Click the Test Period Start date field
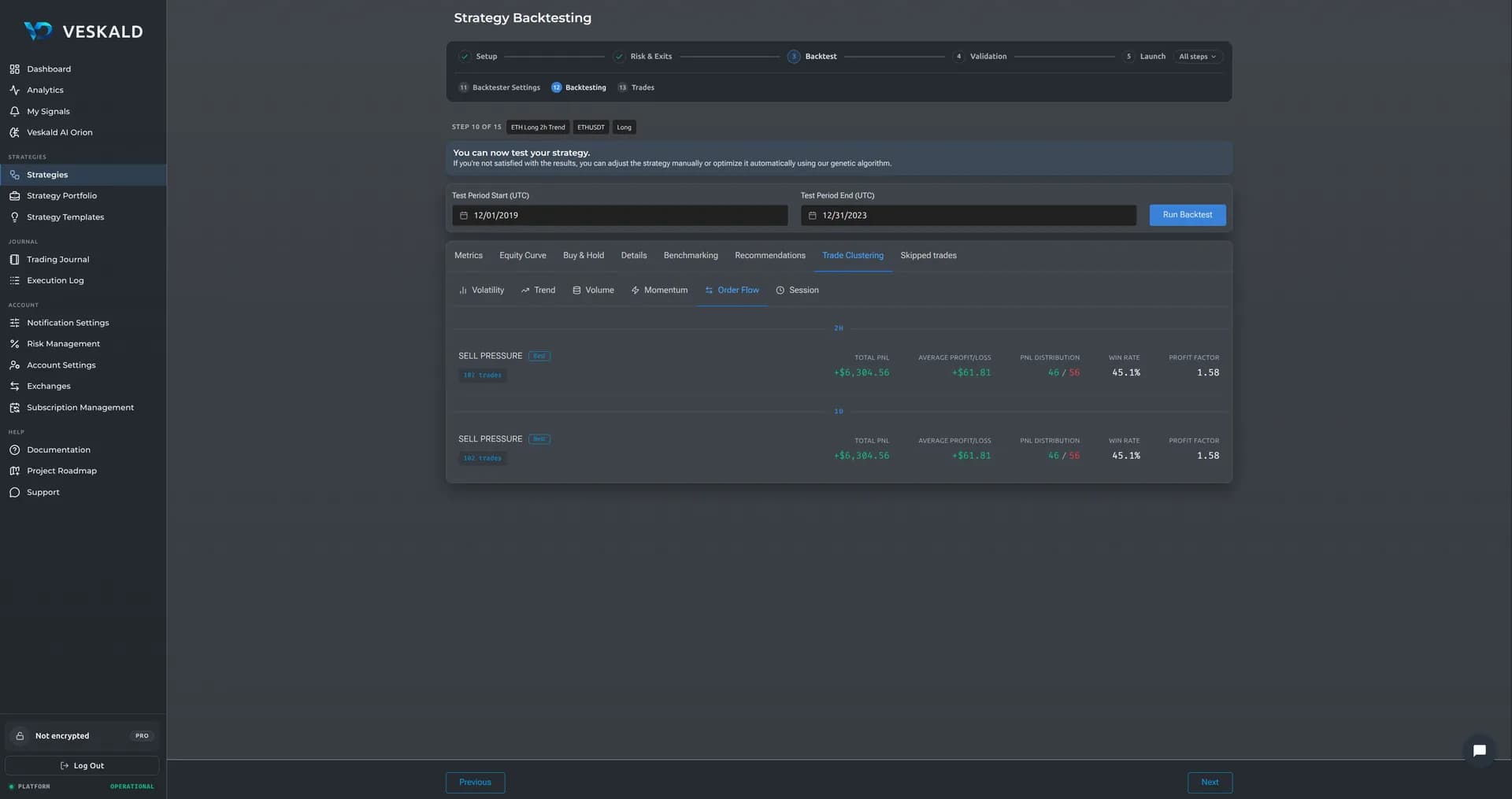 coord(620,216)
